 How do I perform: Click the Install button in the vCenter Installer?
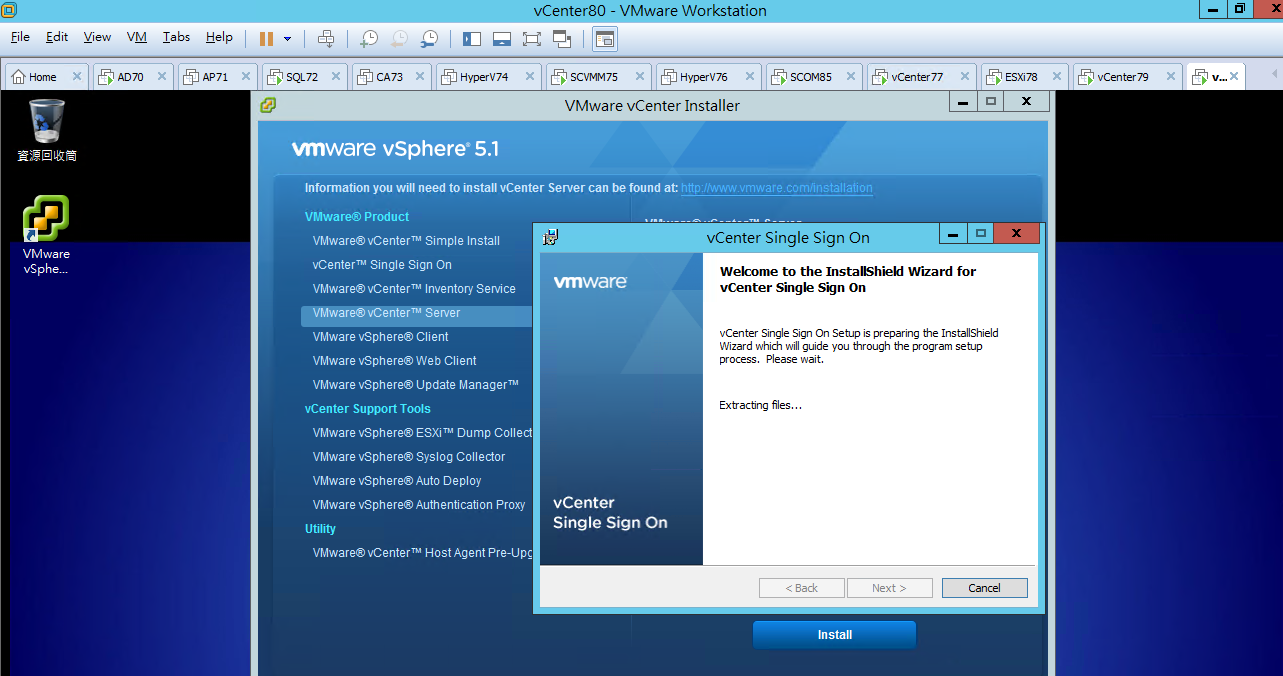(834, 635)
